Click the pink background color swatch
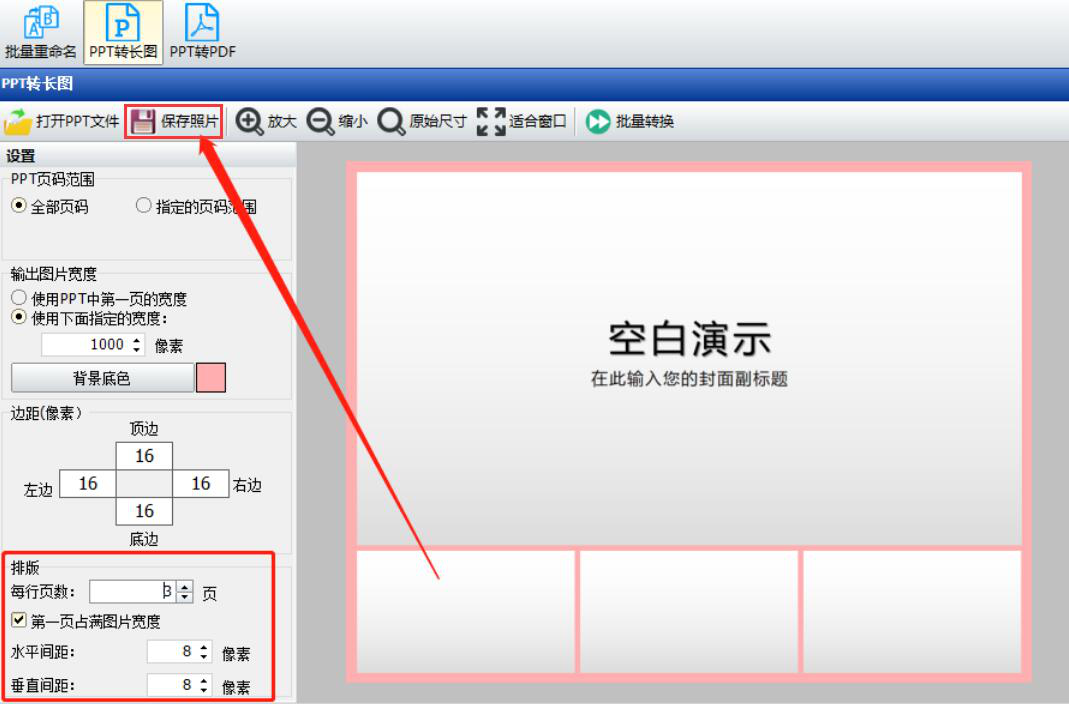The image size is (1069, 704). point(211,378)
